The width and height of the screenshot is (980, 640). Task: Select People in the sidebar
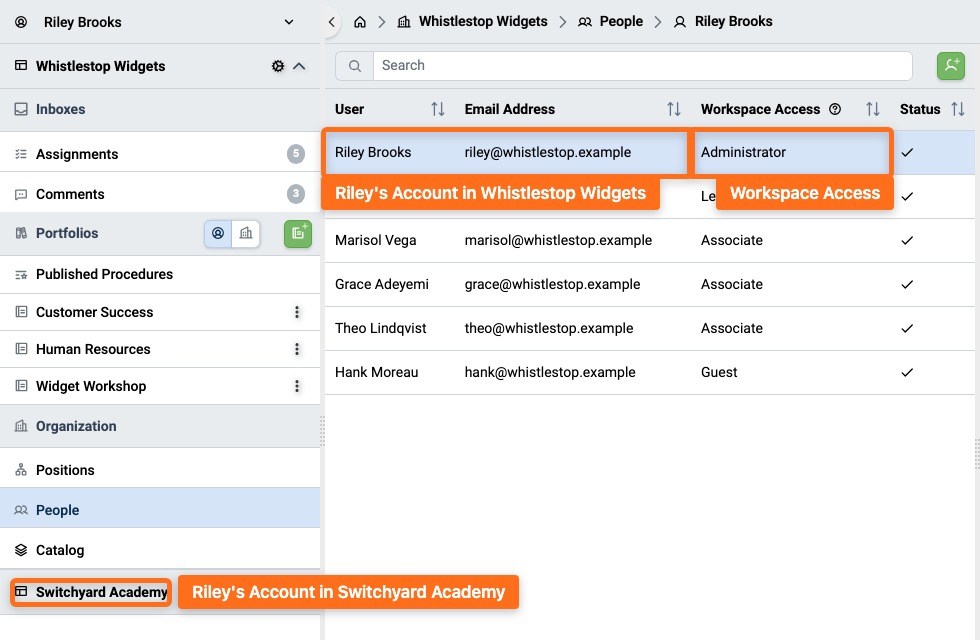click(x=160, y=510)
